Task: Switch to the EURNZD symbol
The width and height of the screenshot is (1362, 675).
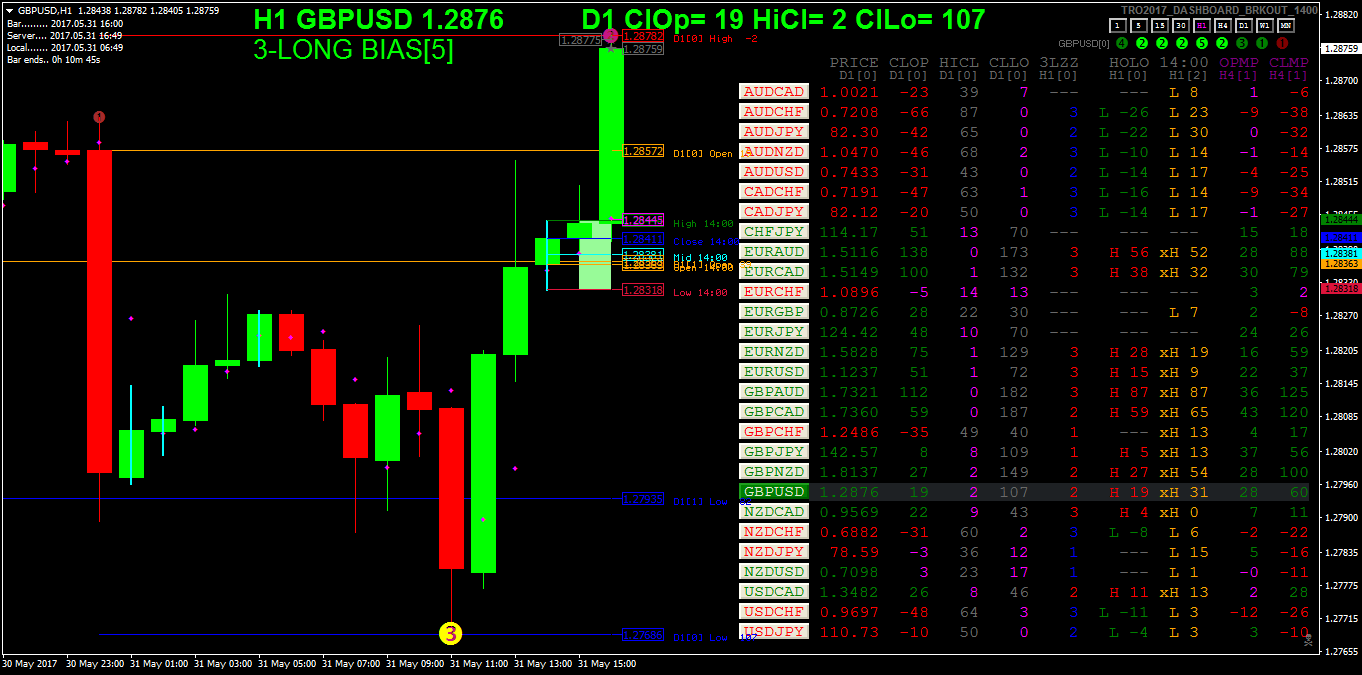Action: click(x=774, y=351)
